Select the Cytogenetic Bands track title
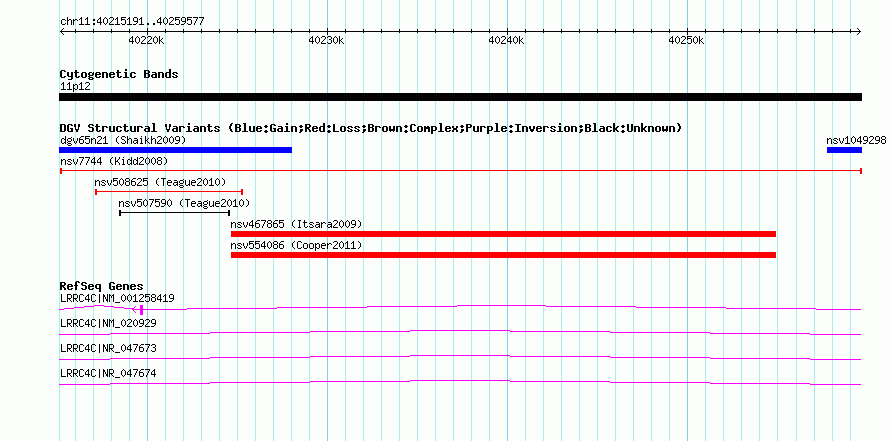 (x=119, y=74)
